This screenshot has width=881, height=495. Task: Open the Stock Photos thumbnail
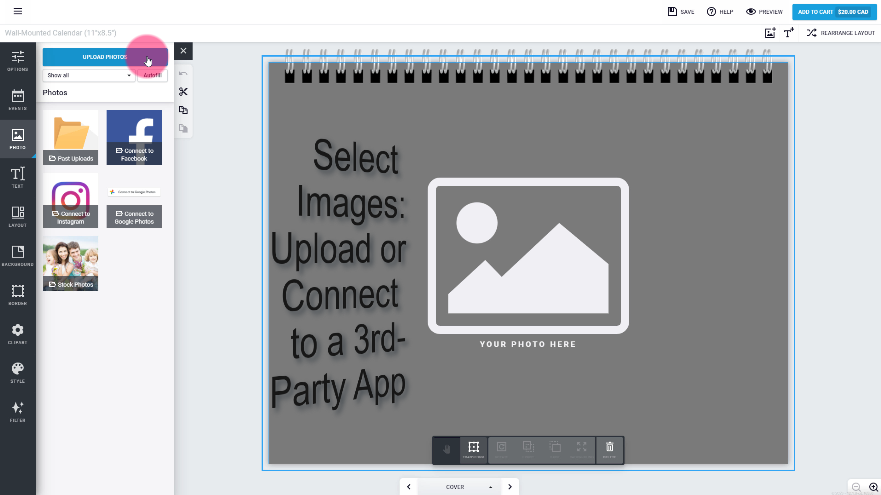click(70, 264)
